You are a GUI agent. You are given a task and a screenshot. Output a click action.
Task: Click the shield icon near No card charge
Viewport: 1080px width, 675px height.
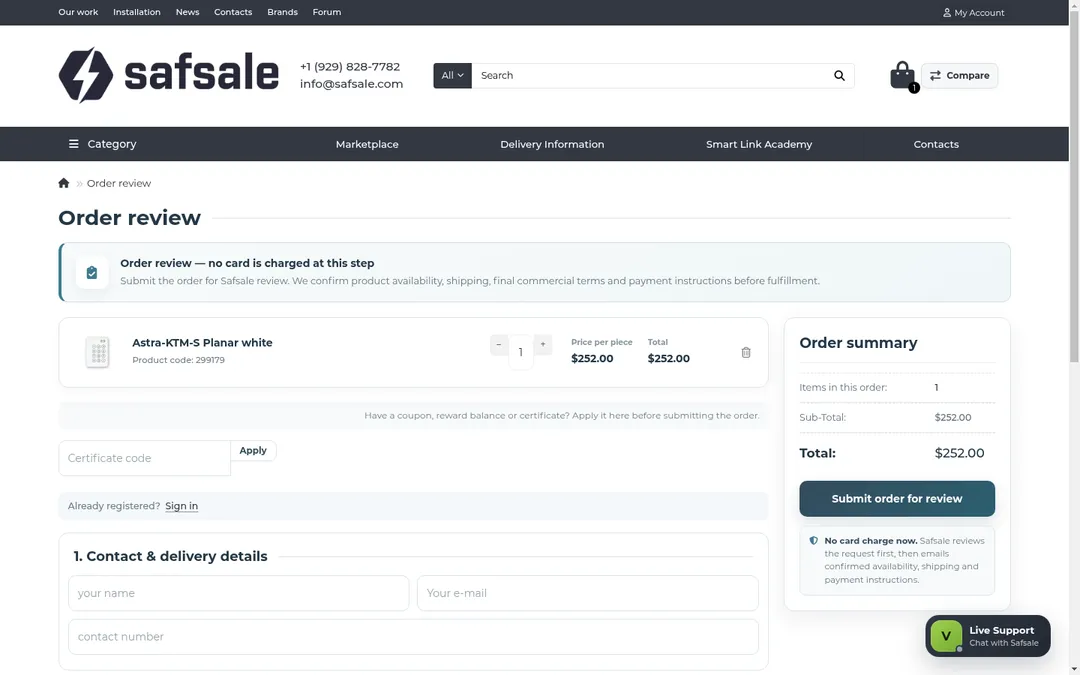tap(813, 541)
